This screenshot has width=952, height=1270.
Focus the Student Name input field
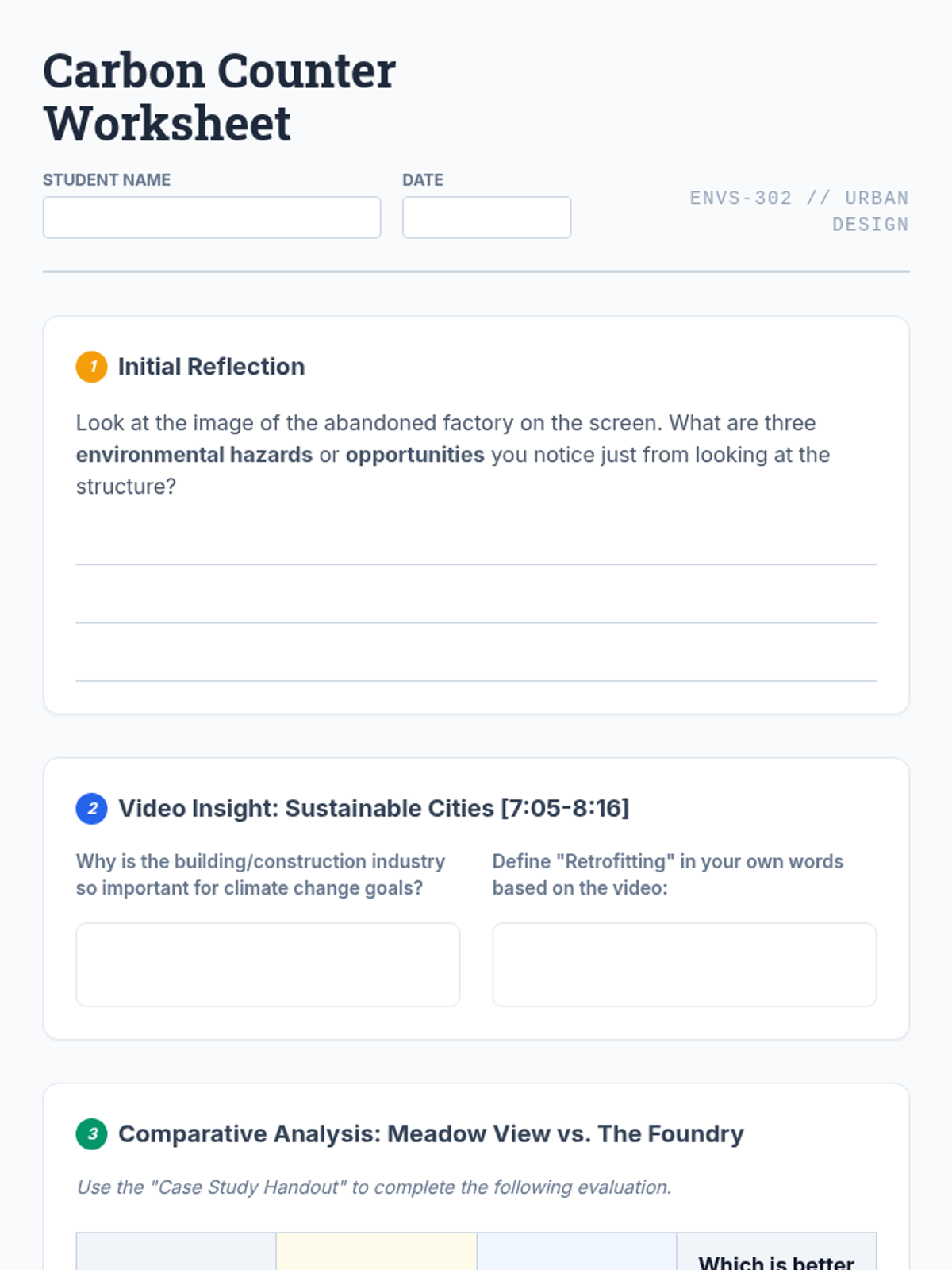[x=212, y=217]
